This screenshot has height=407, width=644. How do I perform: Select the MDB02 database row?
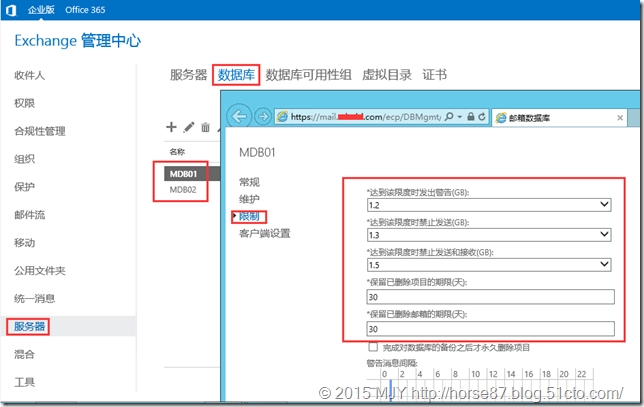[182, 189]
